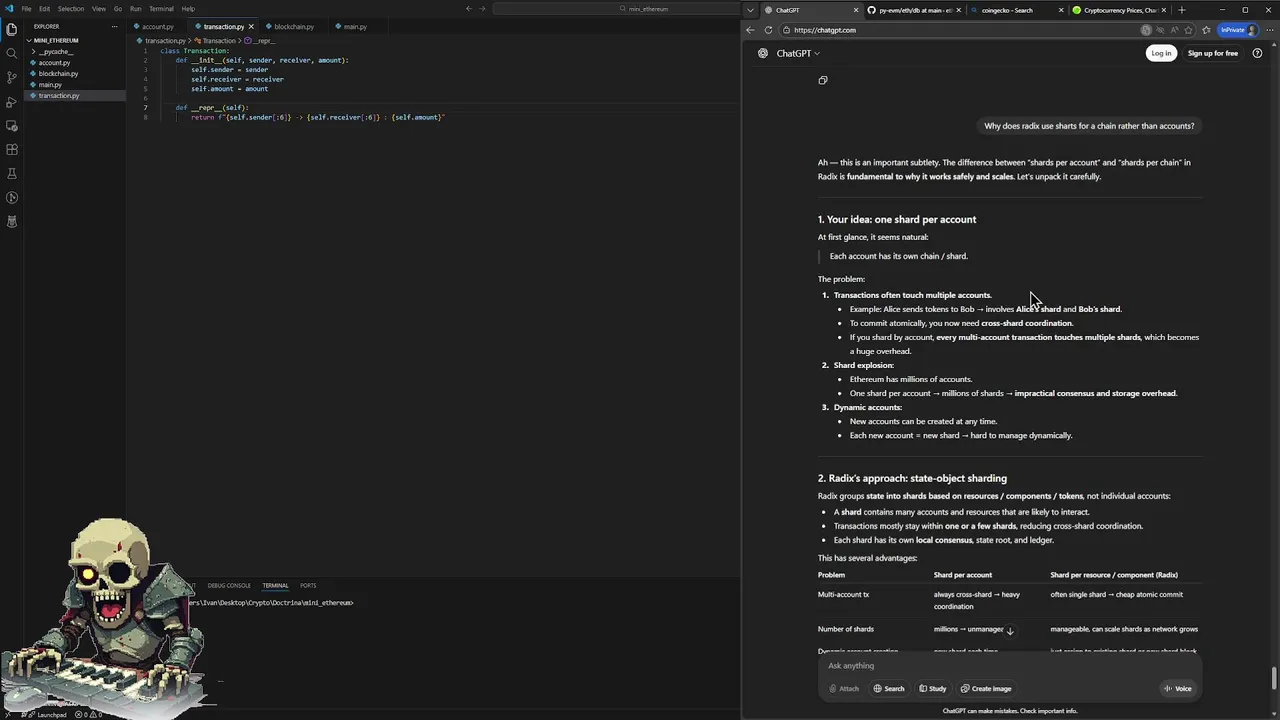Click the Create image button

pos(986,688)
